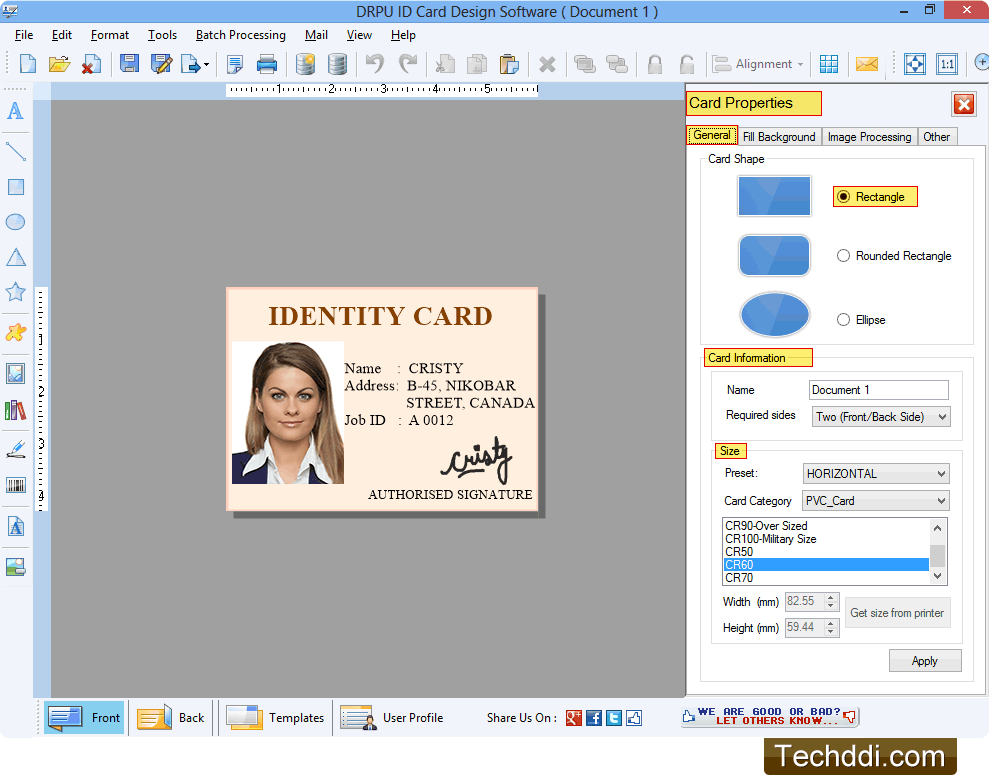
Task: Choose Rounded Rectangle card shape
Action: pyautogui.click(x=844, y=256)
